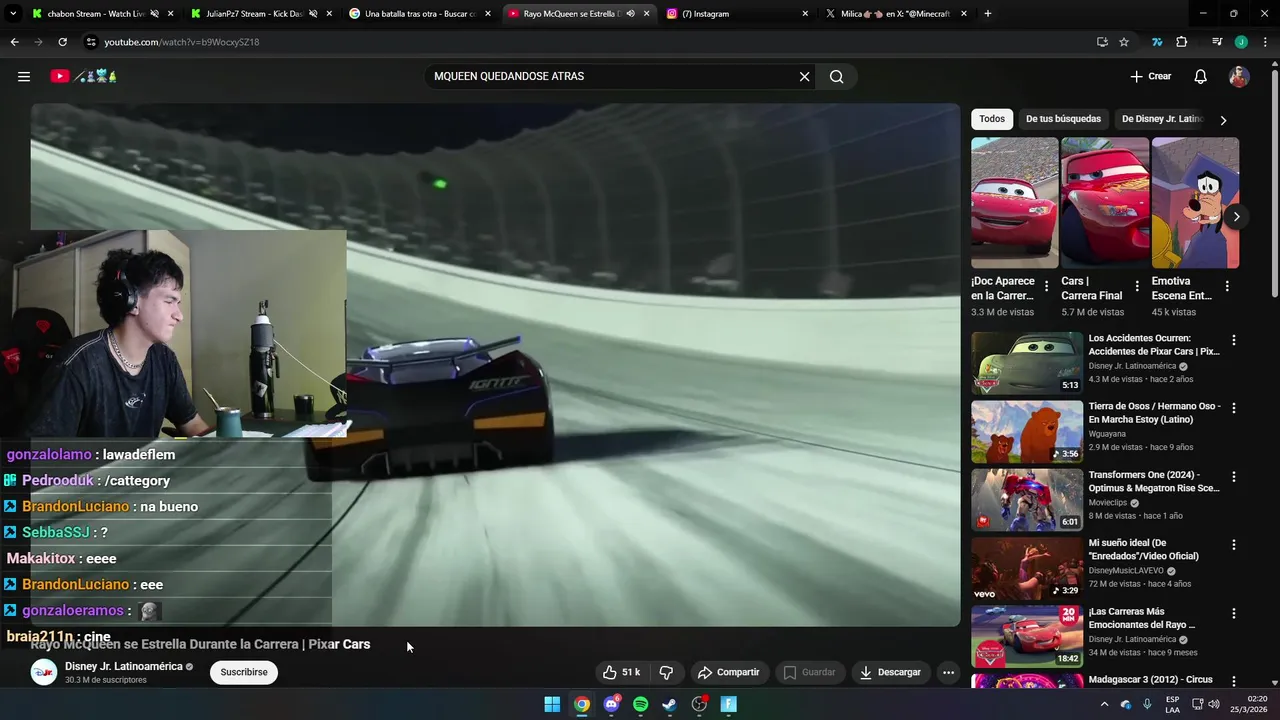Open Spotify from the taskbar
The image size is (1280, 720).
[641, 704]
